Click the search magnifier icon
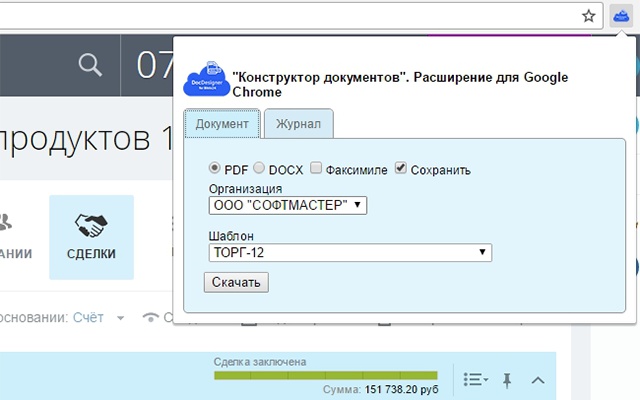The width and height of the screenshot is (640, 400). tap(90, 65)
